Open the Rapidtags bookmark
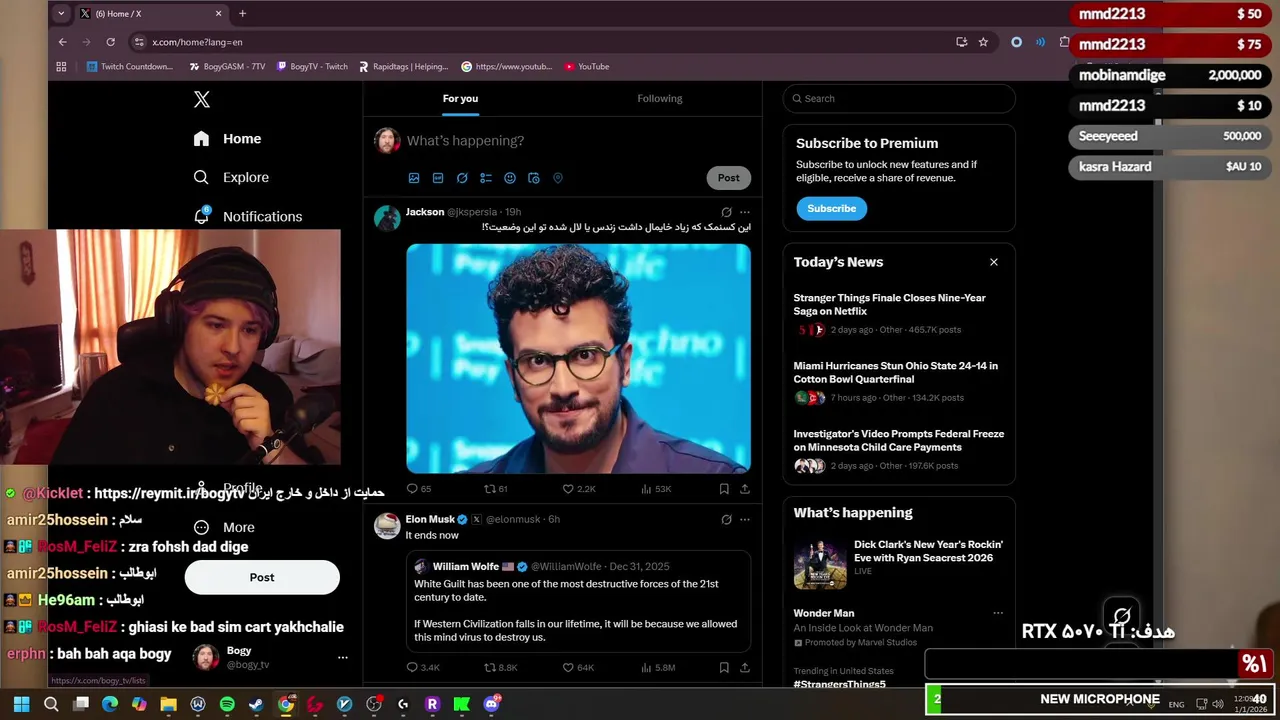The height and width of the screenshot is (720, 1280). [x=403, y=67]
